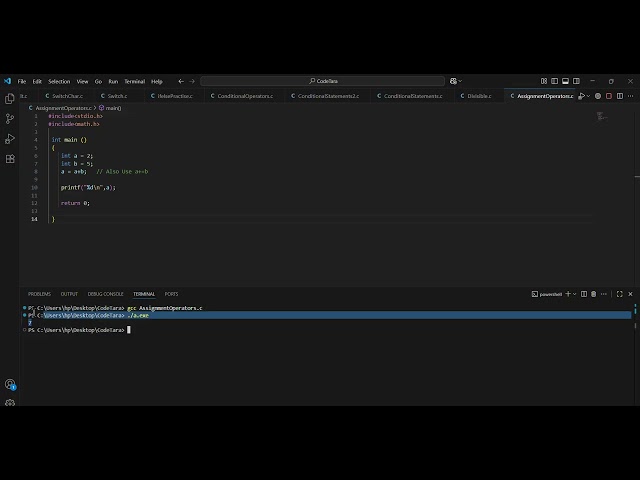Click the terminal vertical scrollbar
Image resolution: width=640 pixels, height=480 pixels.
click(x=635, y=316)
